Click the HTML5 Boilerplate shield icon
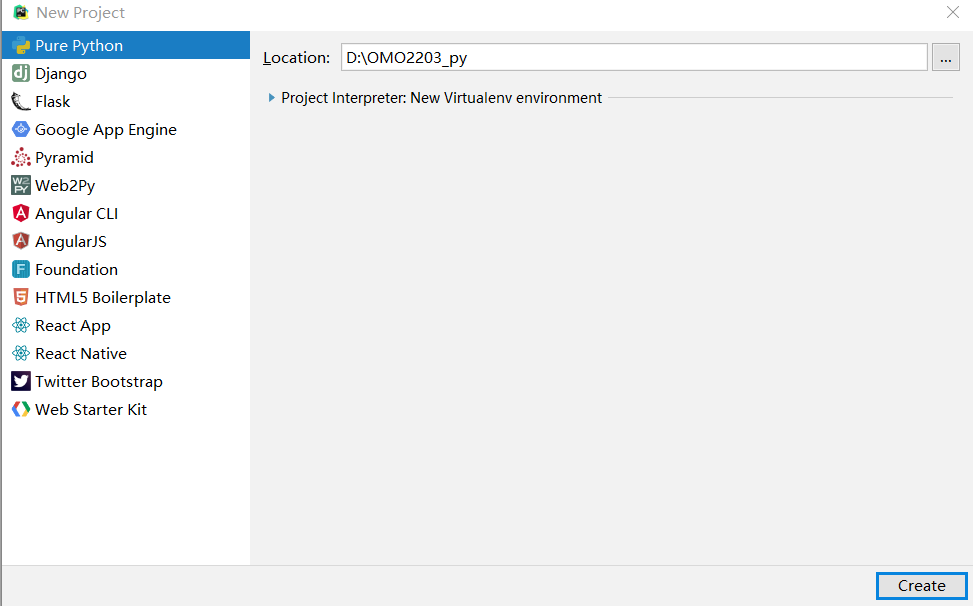The height and width of the screenshot is (606, 973). coord(20,297)
